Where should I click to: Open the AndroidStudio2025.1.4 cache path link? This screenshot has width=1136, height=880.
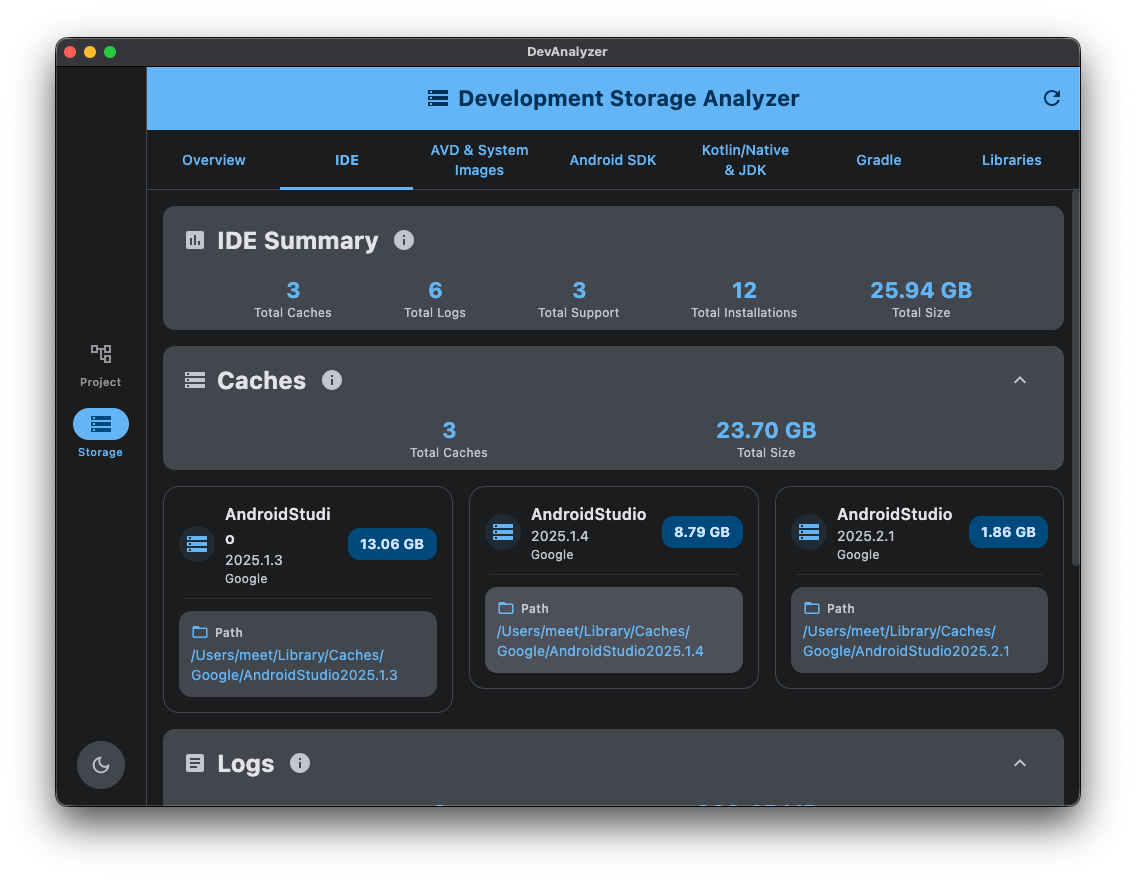(600, 641)
